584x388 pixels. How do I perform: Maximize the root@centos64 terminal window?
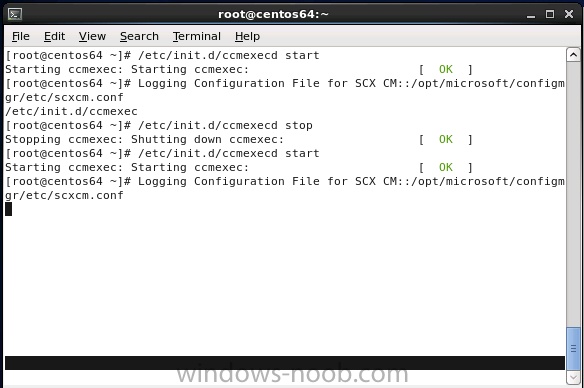[550, 14]
